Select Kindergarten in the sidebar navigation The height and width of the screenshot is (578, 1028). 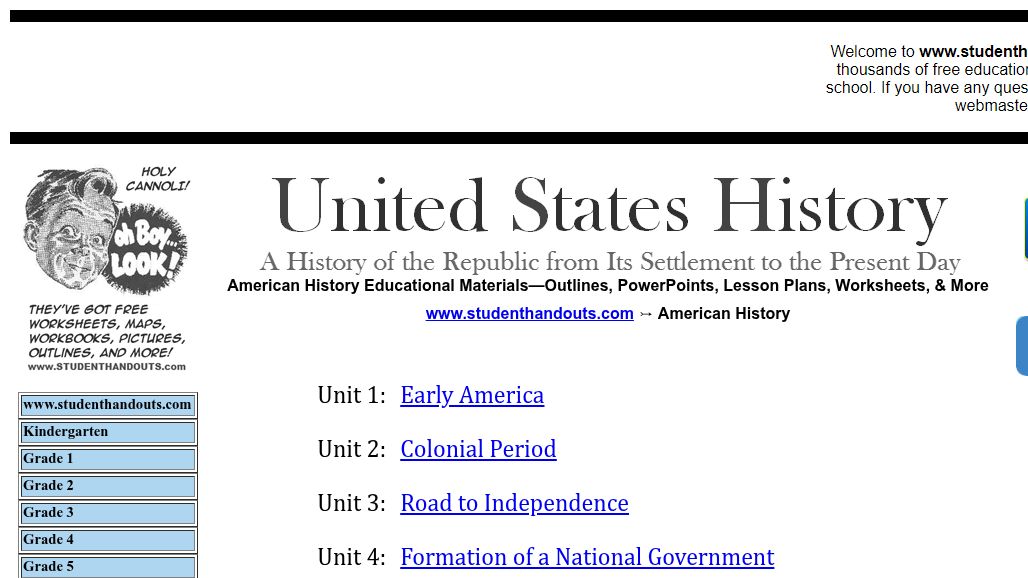(x=107, y=431)
